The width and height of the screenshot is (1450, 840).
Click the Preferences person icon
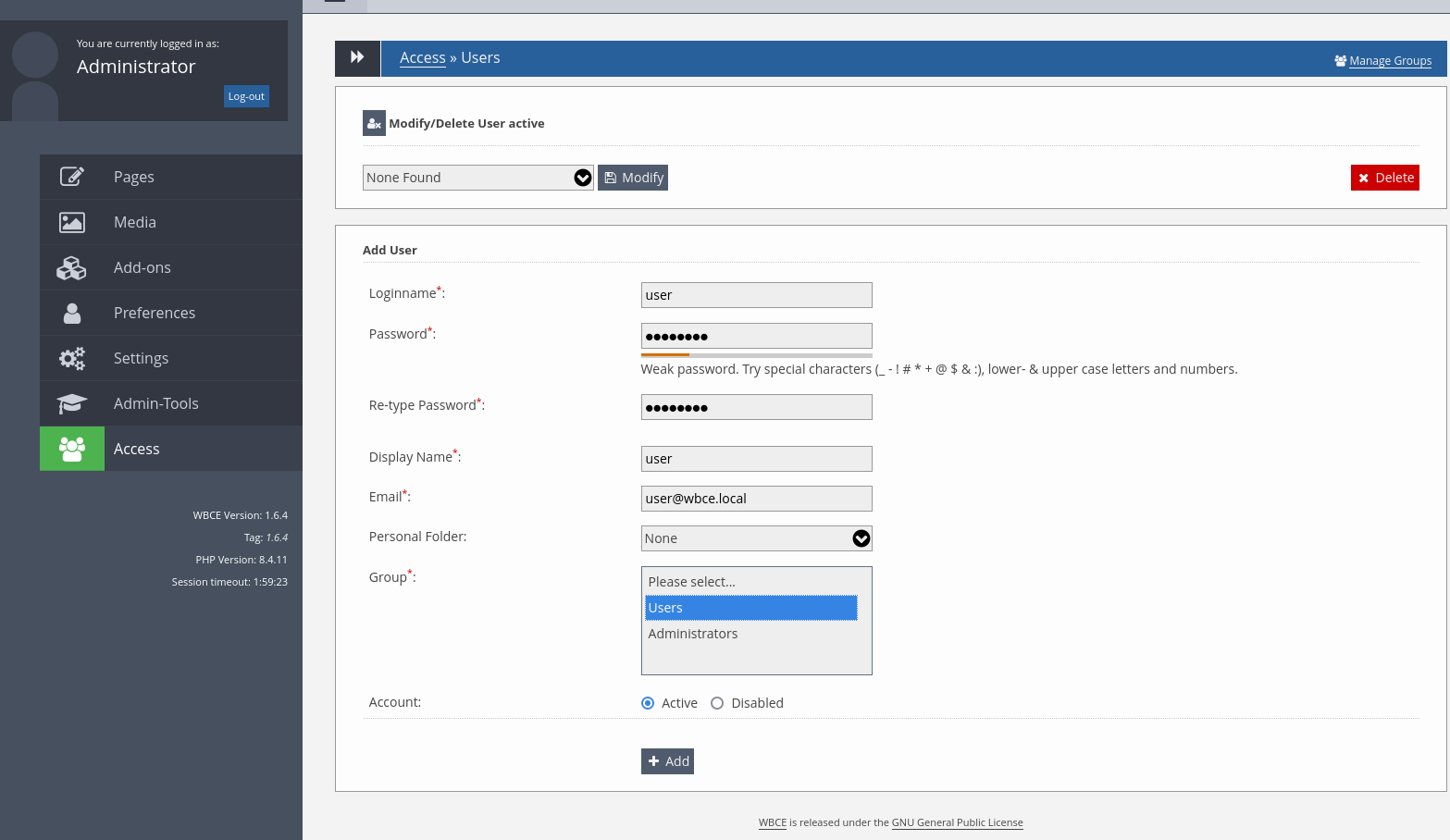pyautogui.click(x=72, y=313)
